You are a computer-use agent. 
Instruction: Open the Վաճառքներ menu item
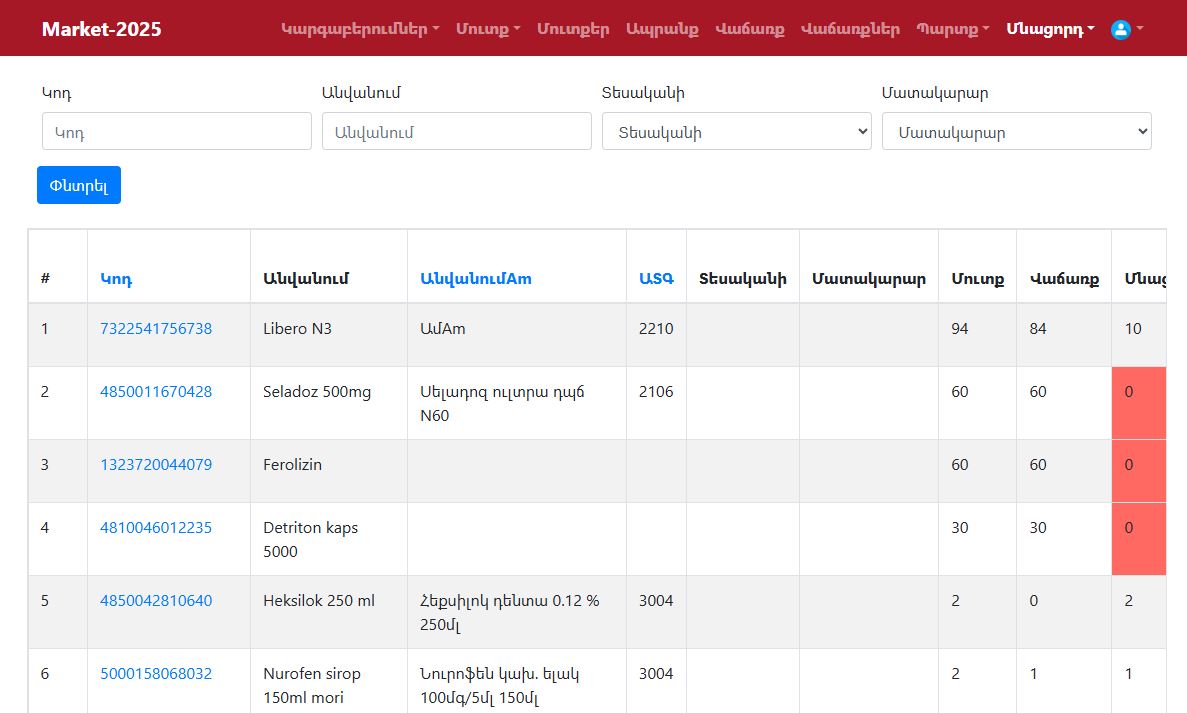[x=850, y=29]
